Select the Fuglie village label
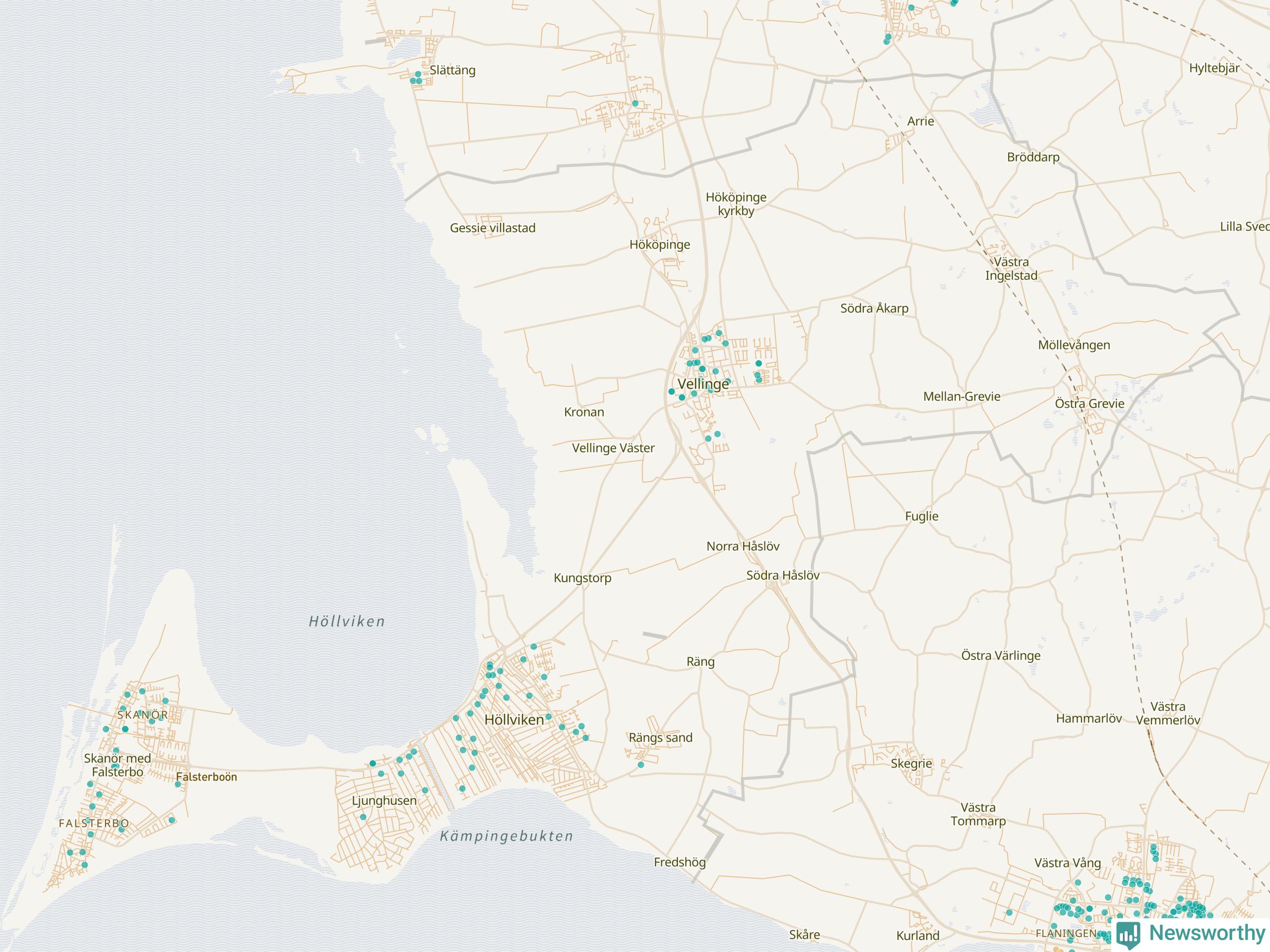This screenshot has height=952, width=1270. pyautogui.click(x=922, y=516)
